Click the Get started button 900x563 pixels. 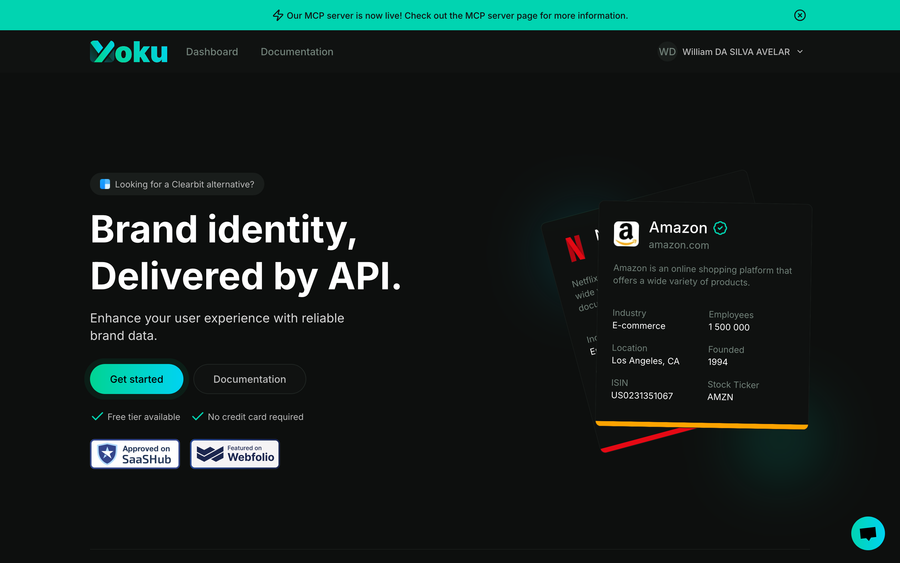click(x=137, y=379)
